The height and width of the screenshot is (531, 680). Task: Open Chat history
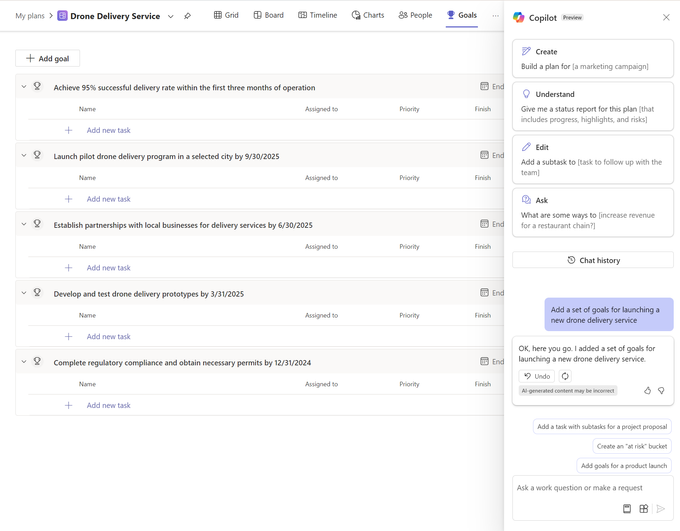pos(593,260)
